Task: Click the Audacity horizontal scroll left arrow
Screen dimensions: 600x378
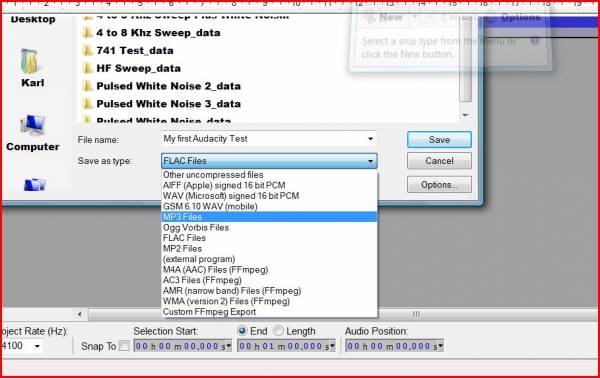Action: (x=79, y=314)
